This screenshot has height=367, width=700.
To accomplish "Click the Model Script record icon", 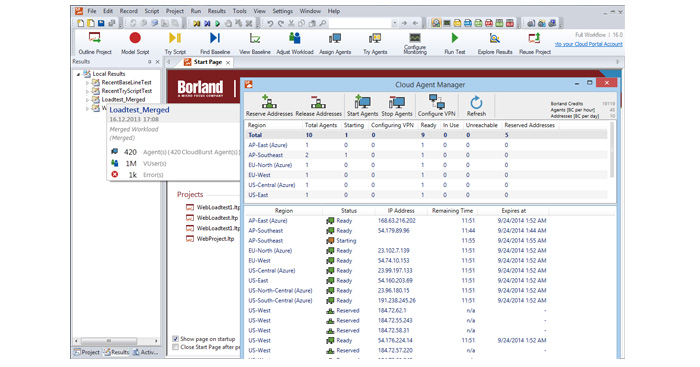I will (135, 38).
